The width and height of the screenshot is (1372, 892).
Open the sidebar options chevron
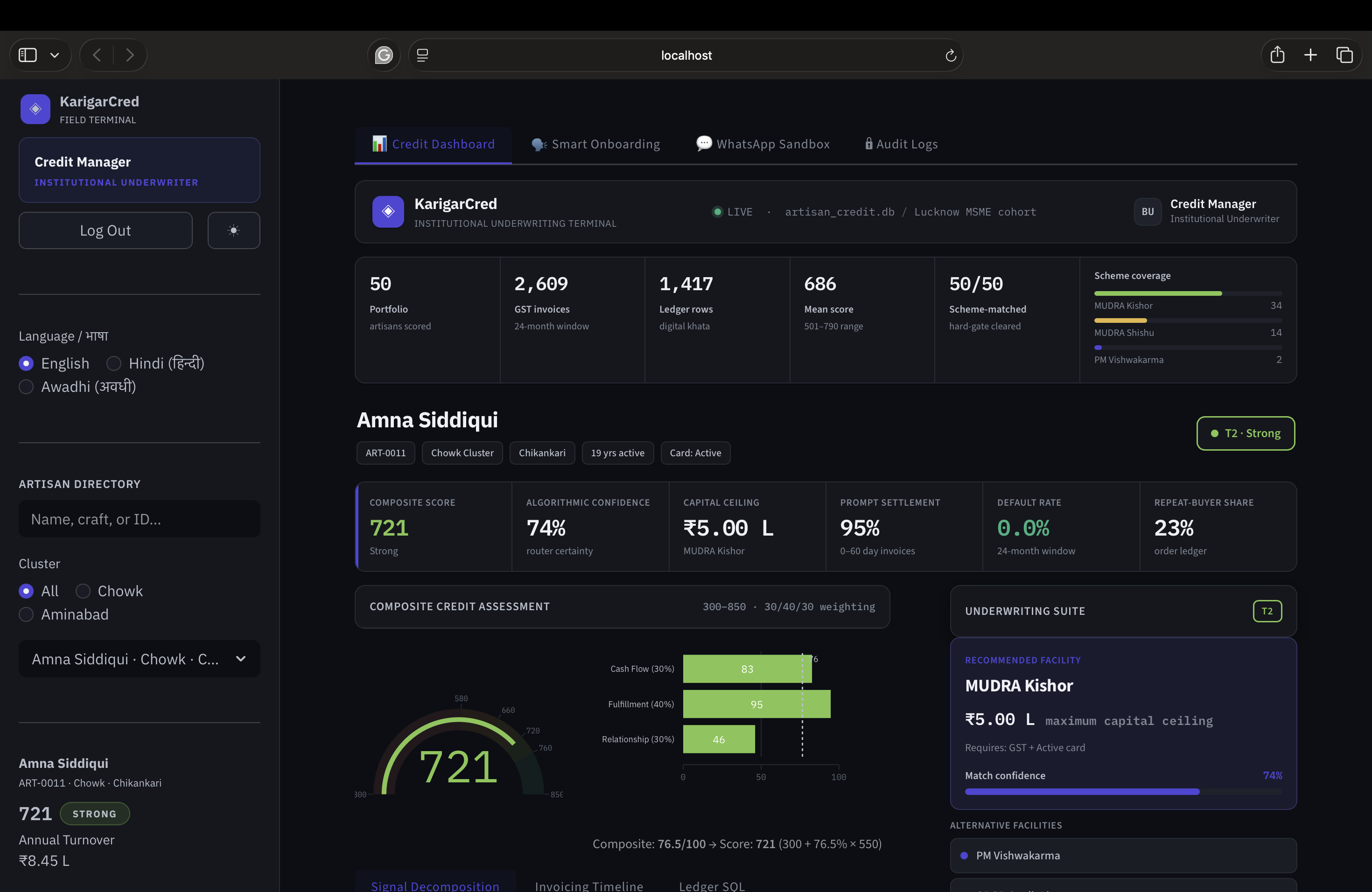[55, 56]
